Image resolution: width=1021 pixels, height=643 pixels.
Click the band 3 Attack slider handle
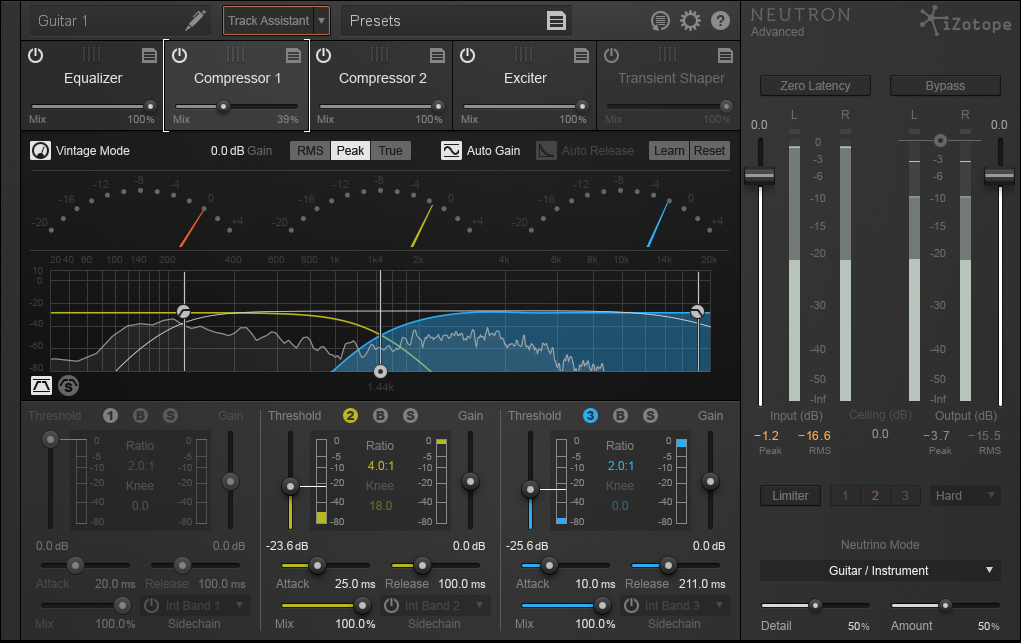click(x=549, y=565)
